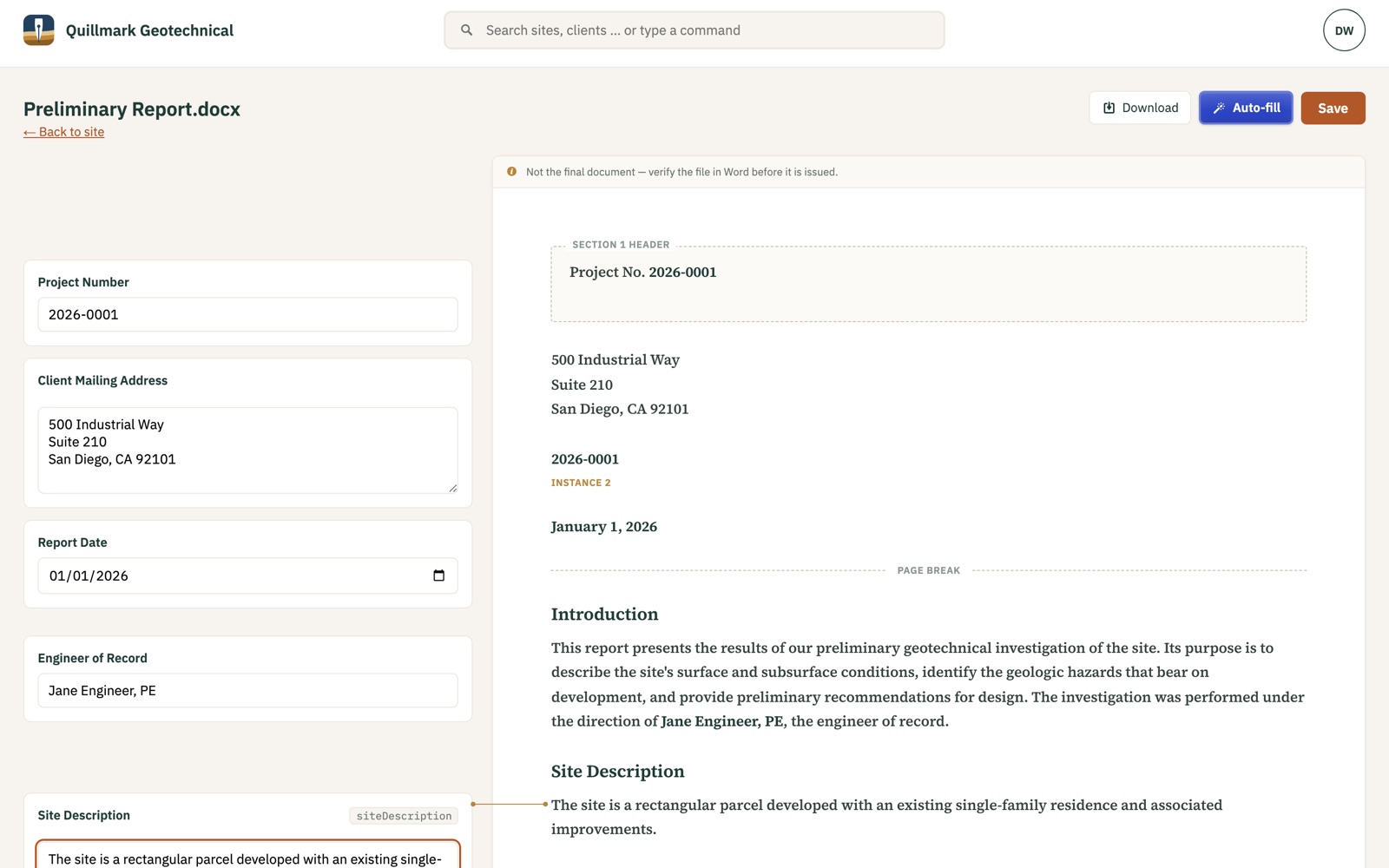Click the Quillmark Geotechnical brand name
The image size is (1389, 868).
click(149, 30)
